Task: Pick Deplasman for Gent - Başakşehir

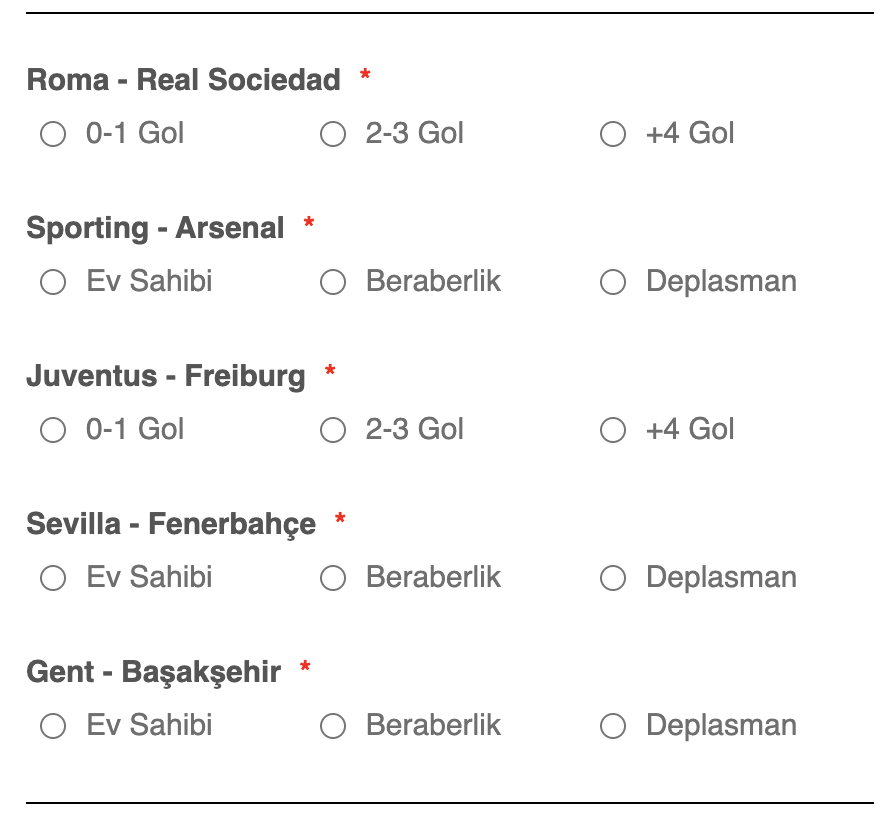Action: point(613,726)
